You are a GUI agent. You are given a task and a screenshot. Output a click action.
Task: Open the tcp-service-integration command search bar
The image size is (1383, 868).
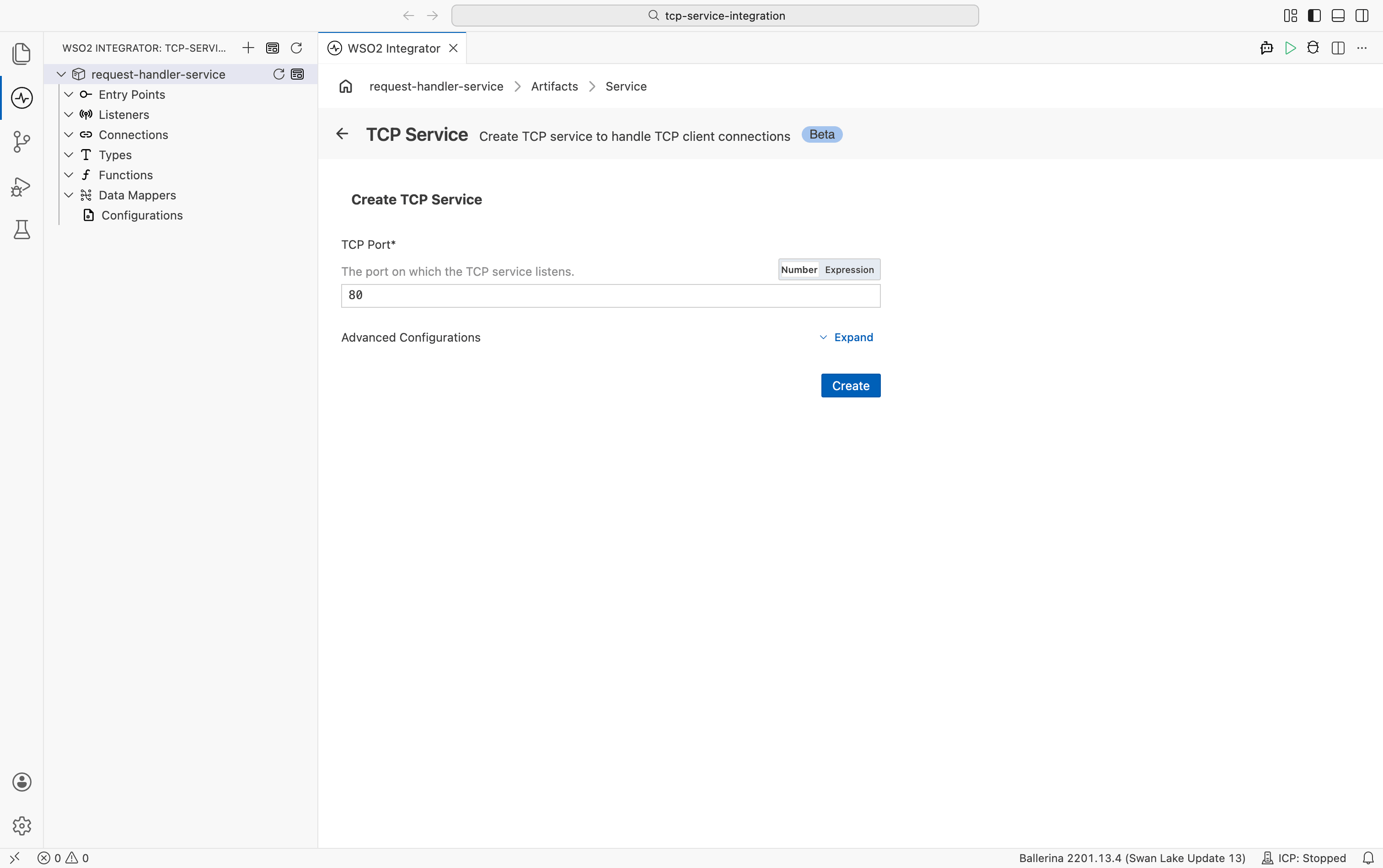pyautogui.click(x=715, y=16)
